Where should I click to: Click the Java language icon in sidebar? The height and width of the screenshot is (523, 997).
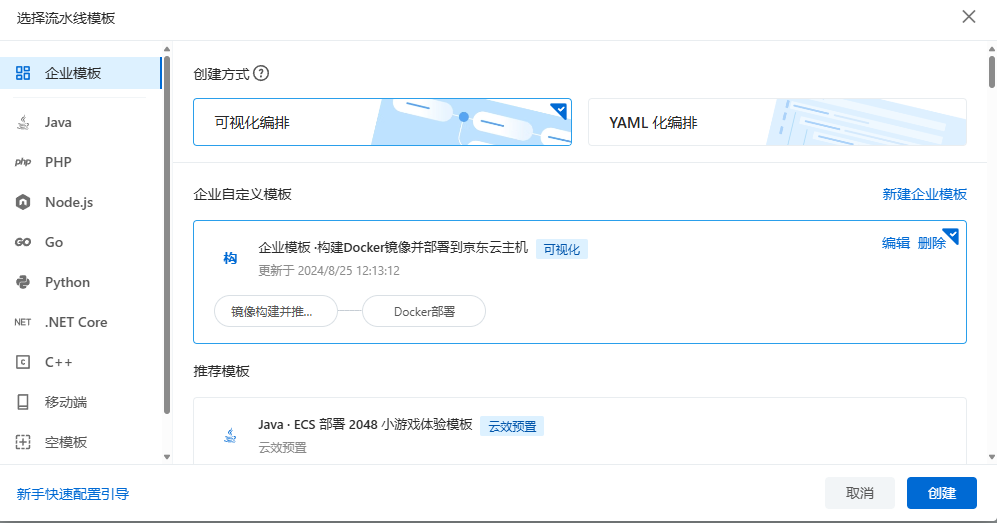coord(23,122)
